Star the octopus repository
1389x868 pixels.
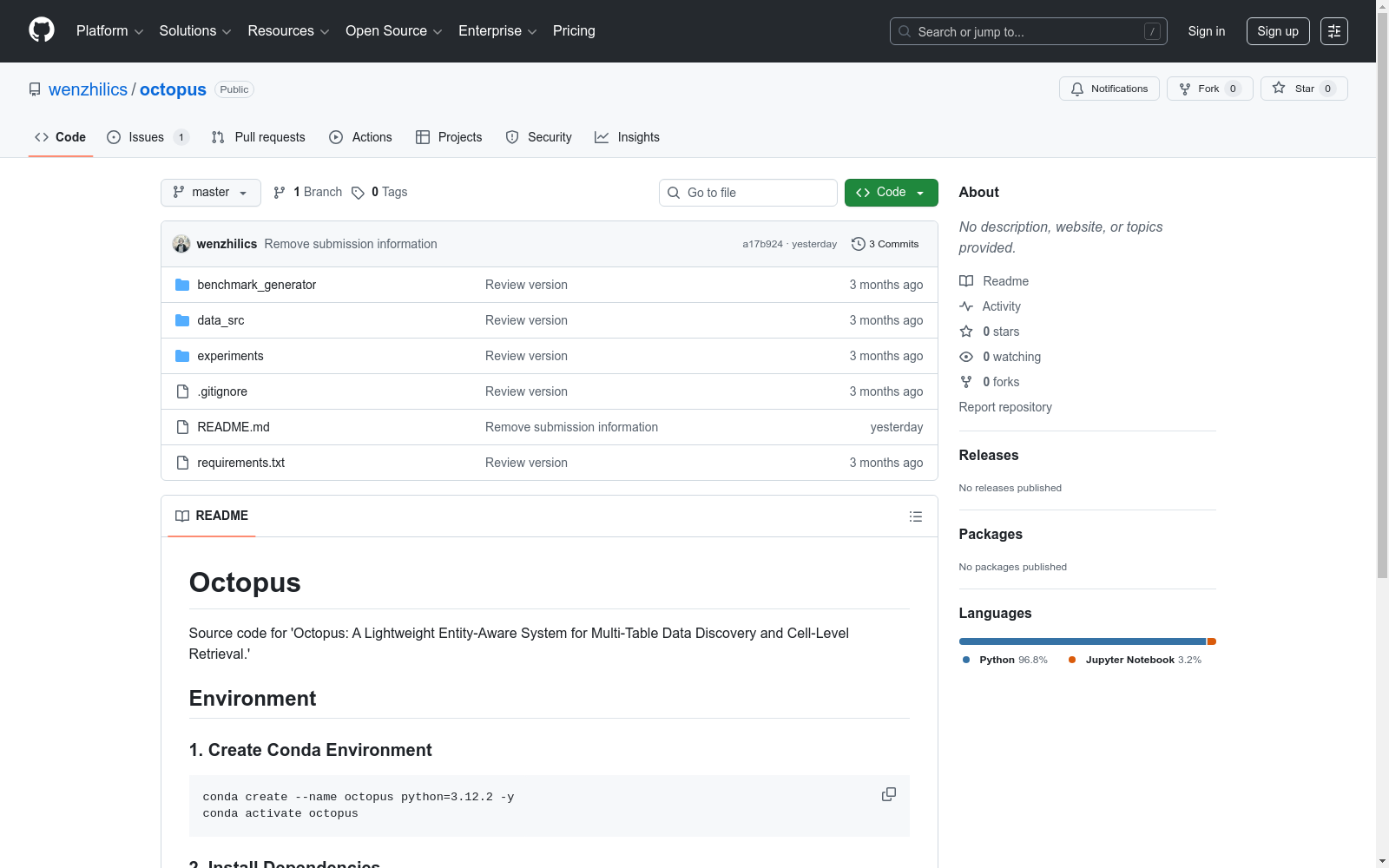(1304, 89)
